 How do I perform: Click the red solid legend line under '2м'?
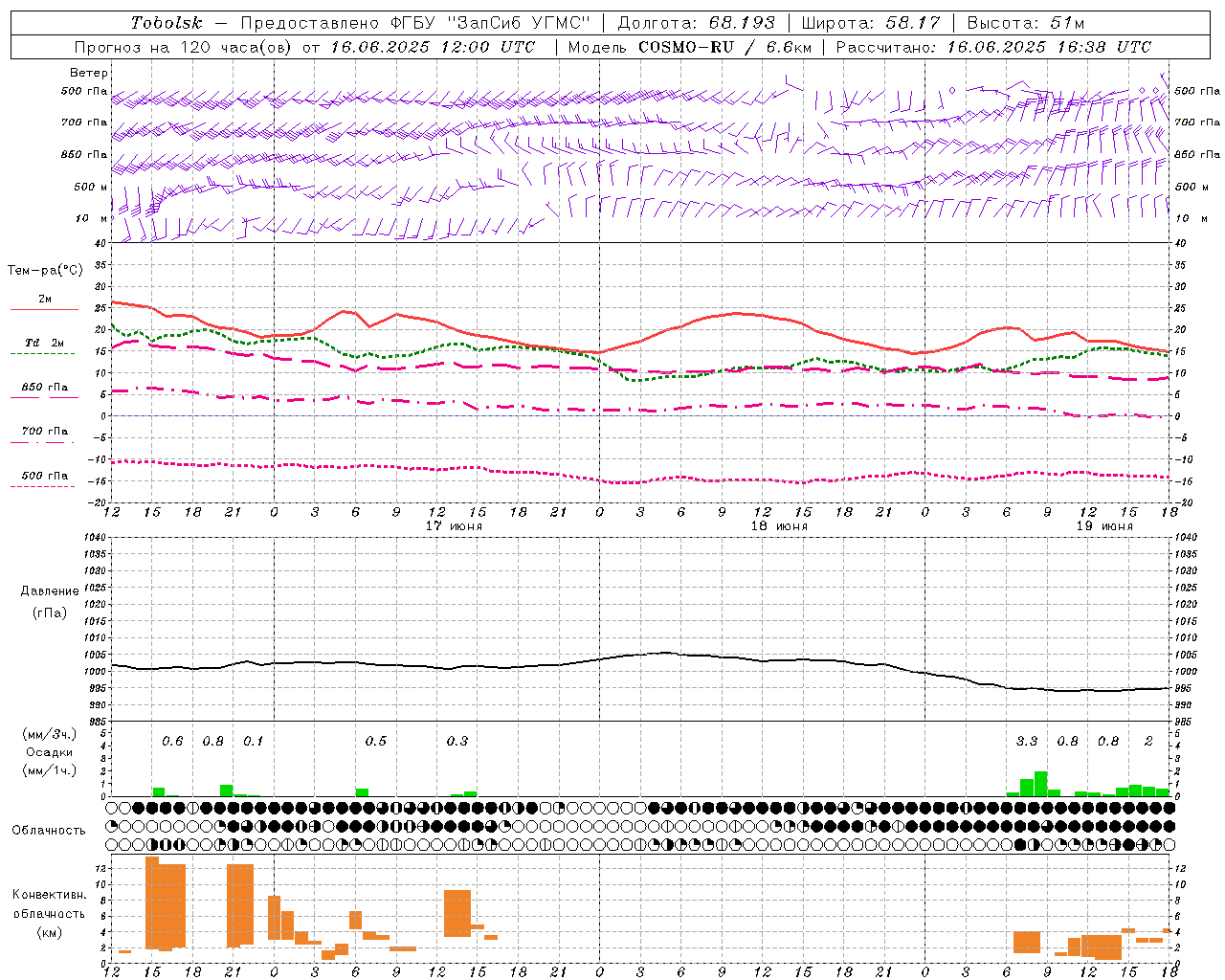(x=44, y=310)
